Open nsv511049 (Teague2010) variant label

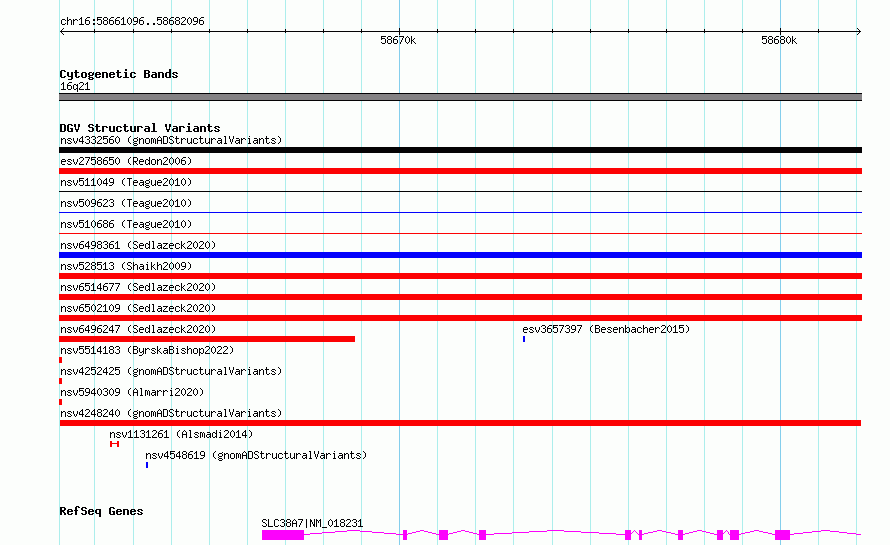pos(126,182)
